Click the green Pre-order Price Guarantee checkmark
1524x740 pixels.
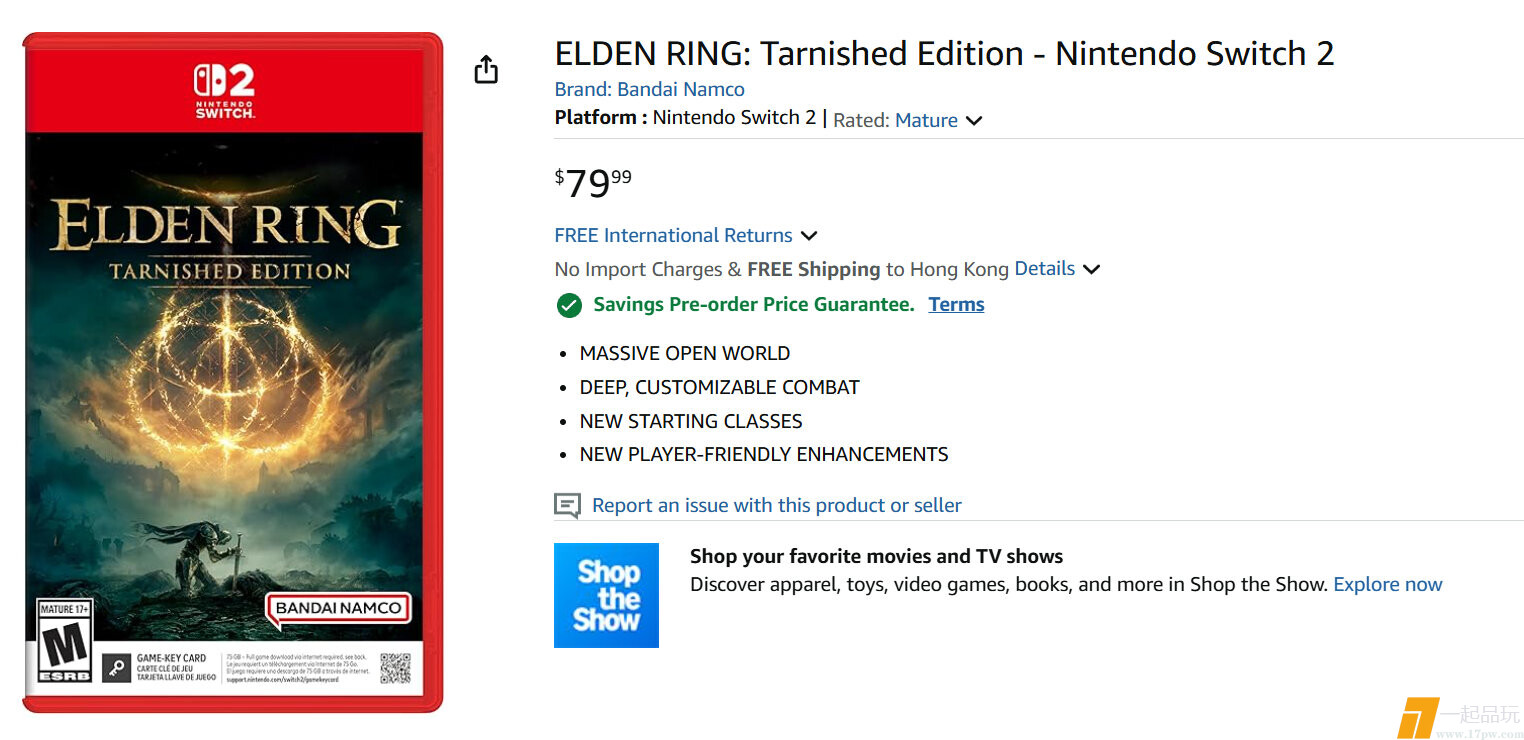click(x=569, y=305)
